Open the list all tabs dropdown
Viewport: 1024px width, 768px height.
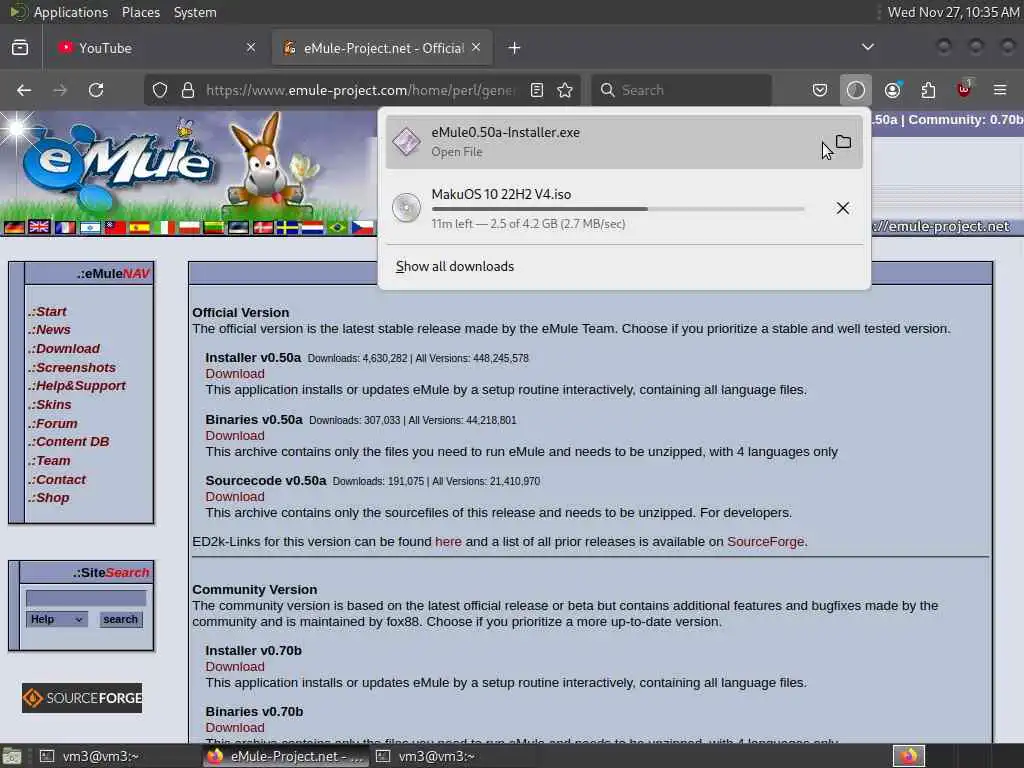pyautogui.click(x=868, y=47)
